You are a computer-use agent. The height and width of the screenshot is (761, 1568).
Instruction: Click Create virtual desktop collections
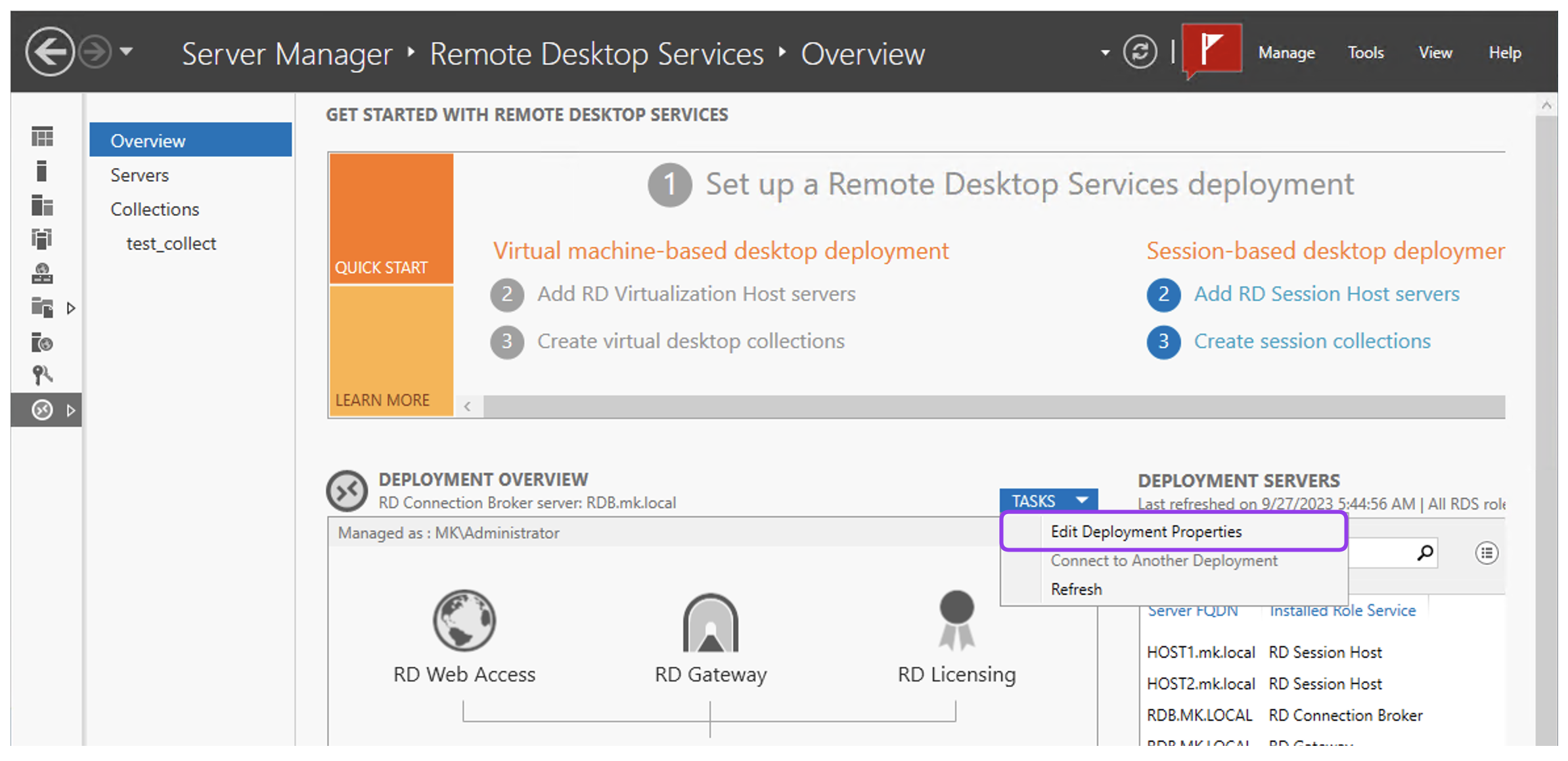coord(691,341)
